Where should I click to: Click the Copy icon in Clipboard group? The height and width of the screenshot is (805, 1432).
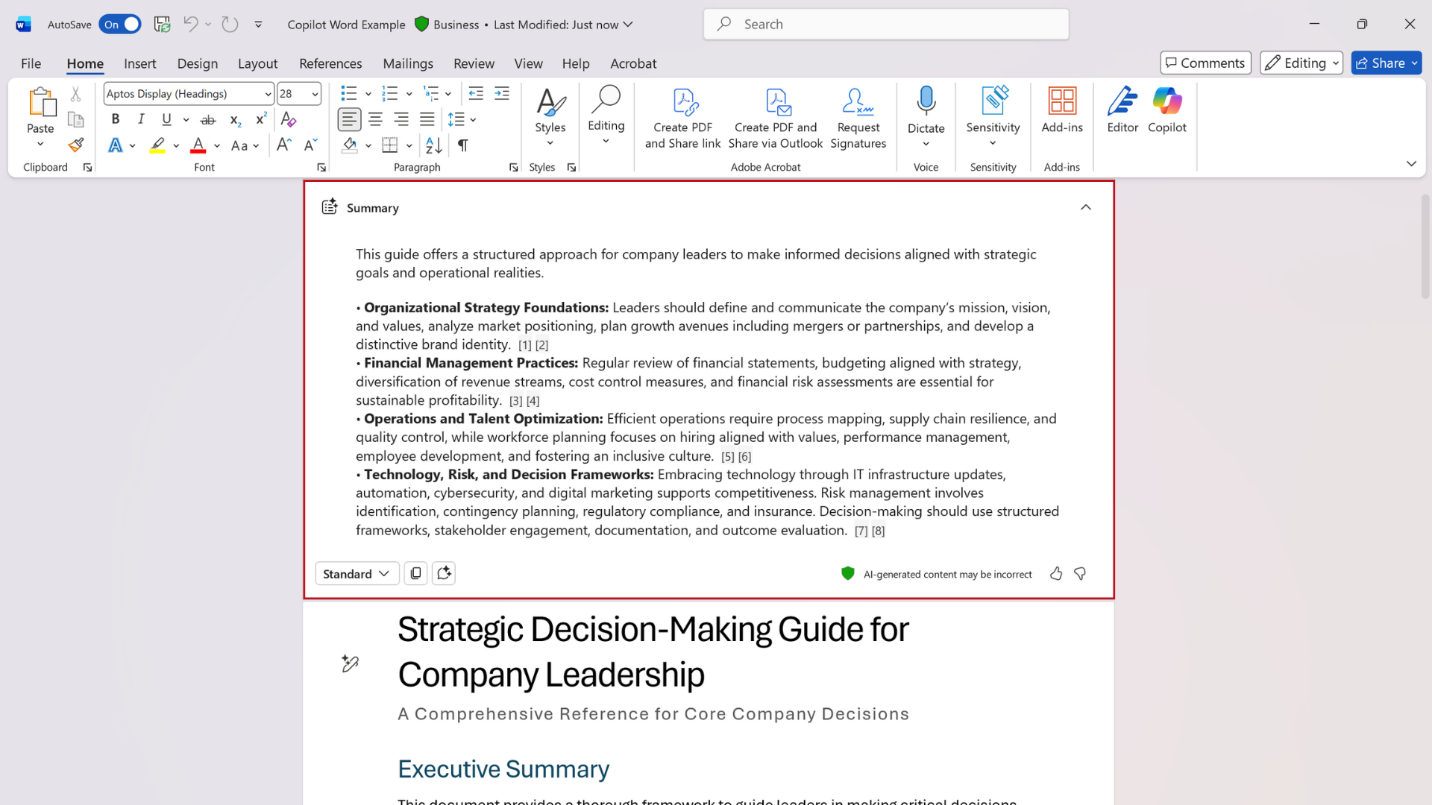76,119
